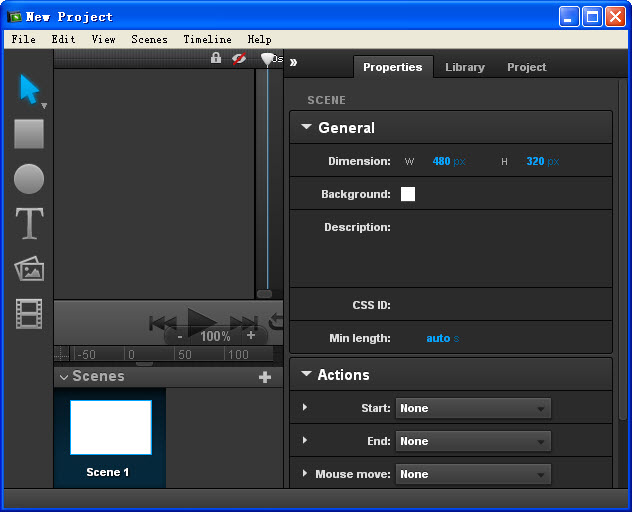Collapse the Scenes panel chevron
This screenshot has width=632, height=512.
[x=64, y=377]
